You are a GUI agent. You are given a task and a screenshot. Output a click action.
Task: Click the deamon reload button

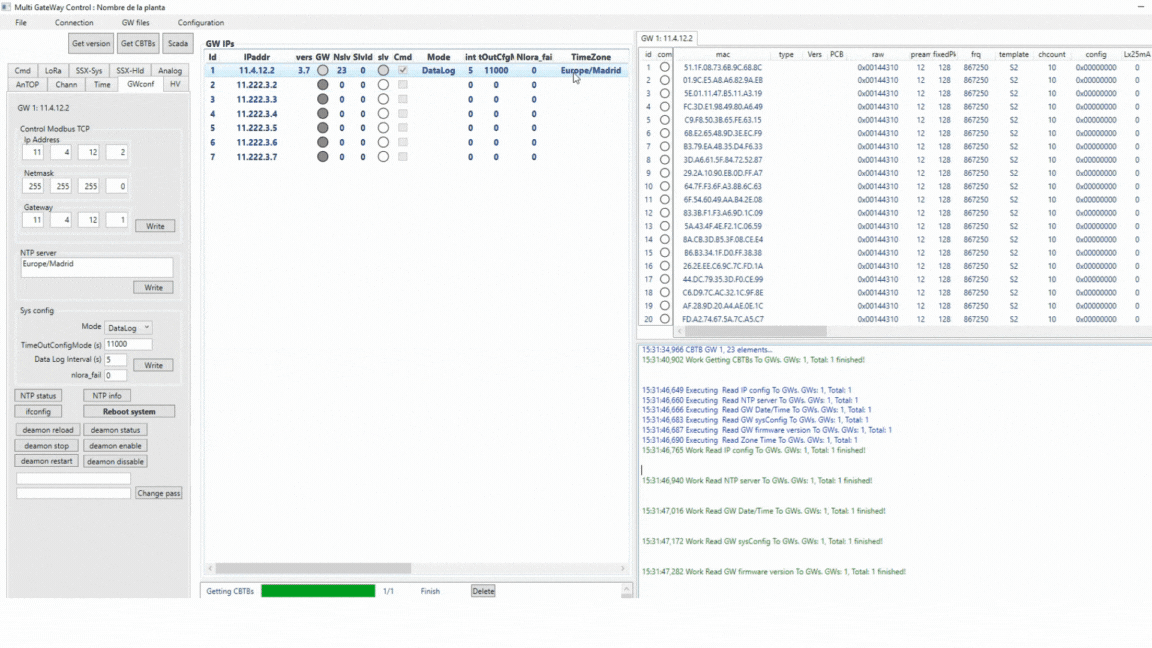point(48,430)
